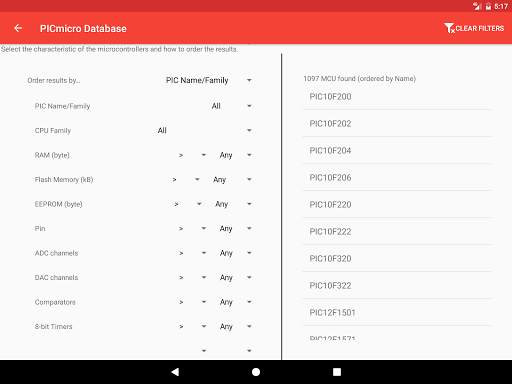Open Comparators value dropdown
The image size is (512, 384).
(235, 302)
